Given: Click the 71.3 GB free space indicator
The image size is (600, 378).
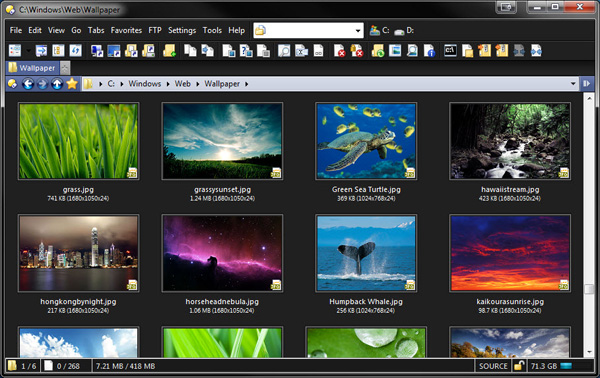Looking at the screenshot, I should (x=551, y=366).
